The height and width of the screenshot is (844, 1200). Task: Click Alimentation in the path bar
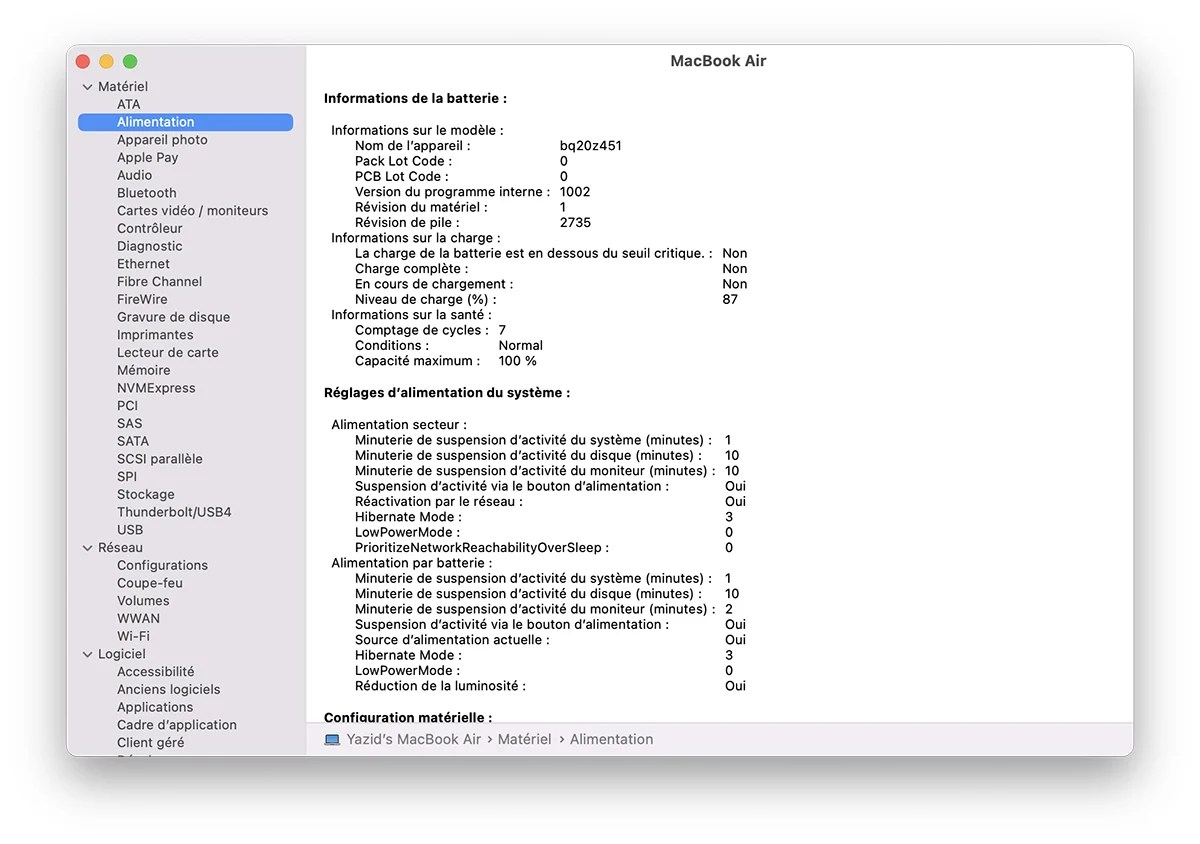(612, 739)
